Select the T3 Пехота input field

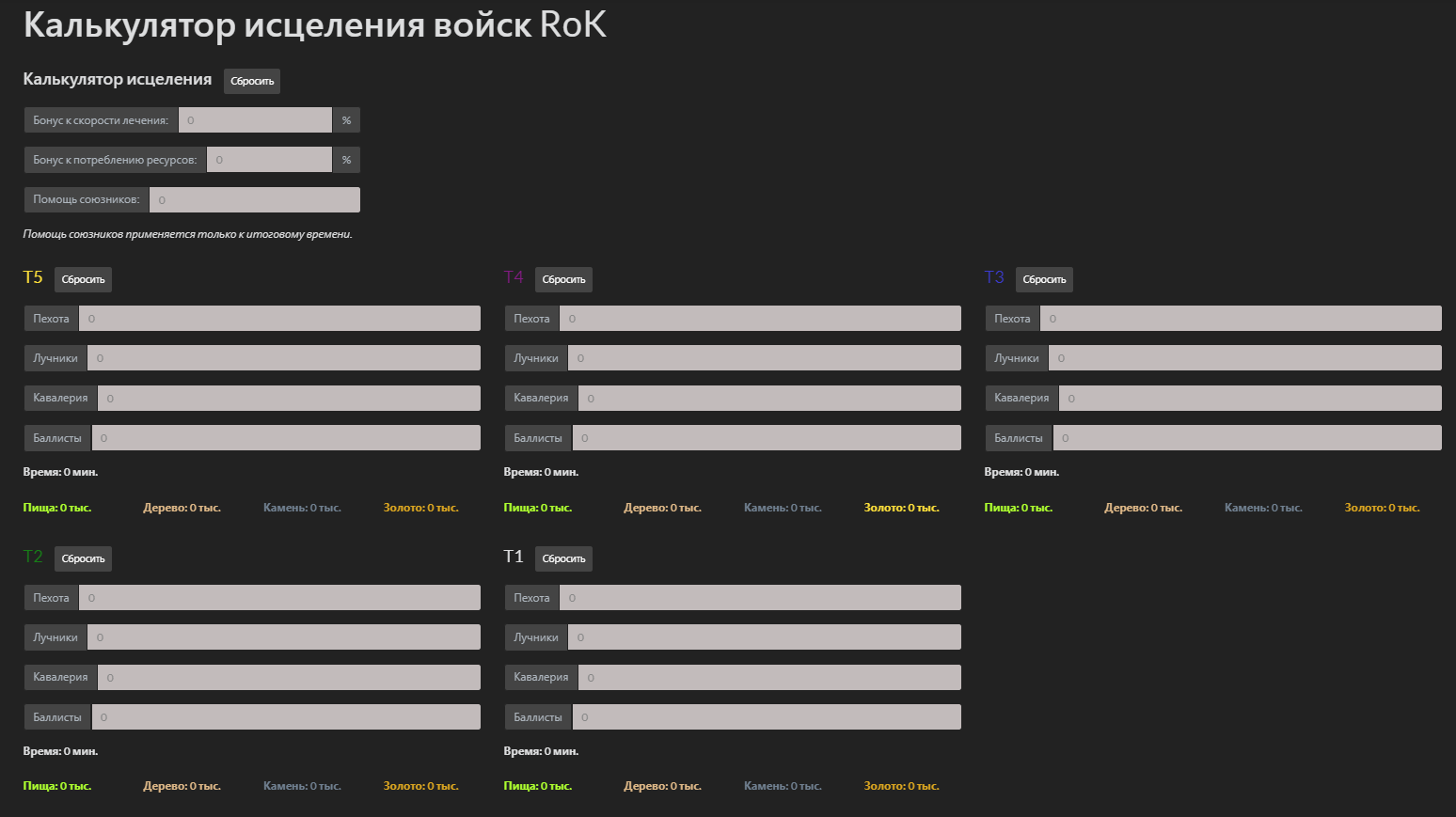pyautogui.click(x=1241, y=319)
